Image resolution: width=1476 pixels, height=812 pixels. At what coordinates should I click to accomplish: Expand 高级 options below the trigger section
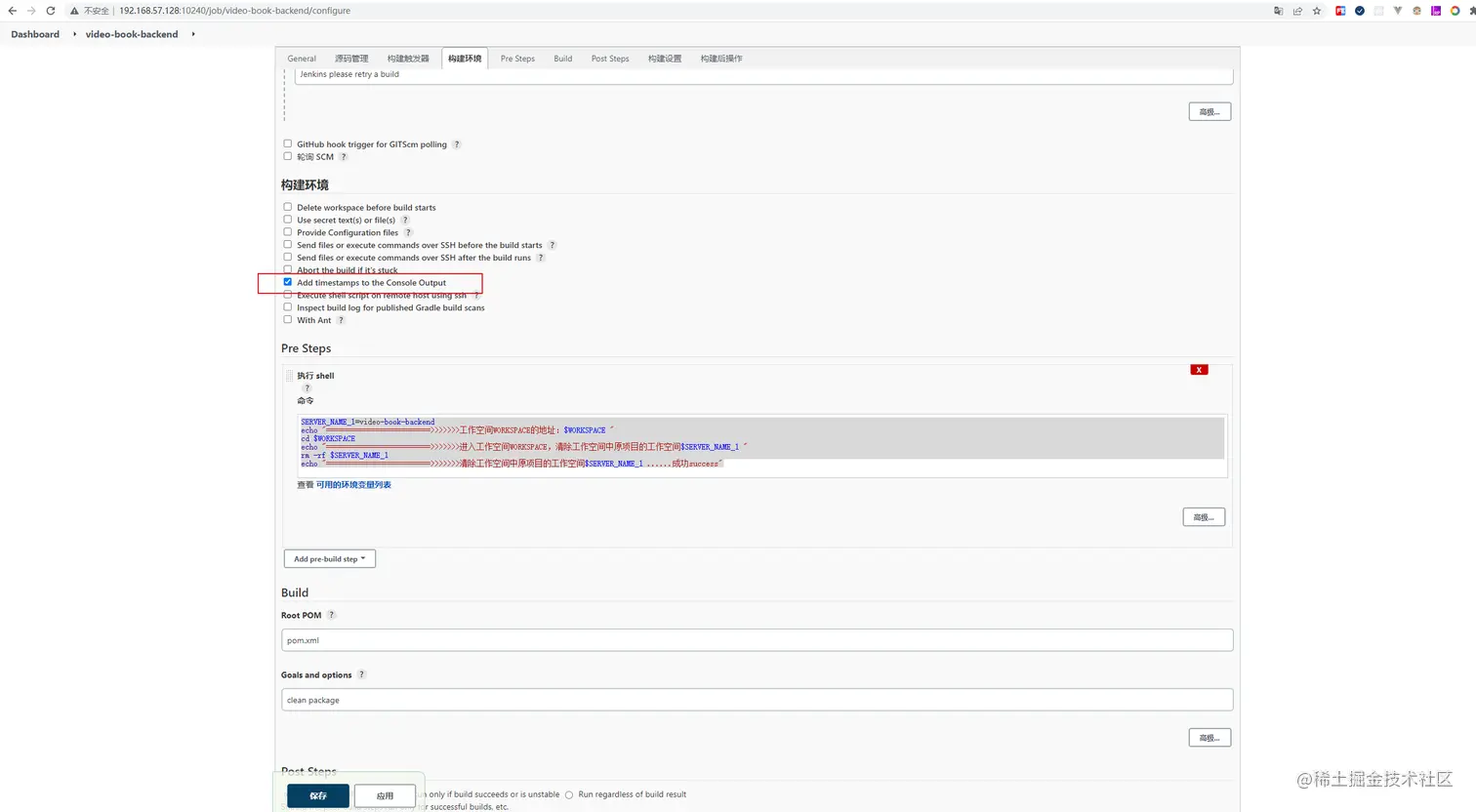pyautogui.click(x=1209, y=112)
